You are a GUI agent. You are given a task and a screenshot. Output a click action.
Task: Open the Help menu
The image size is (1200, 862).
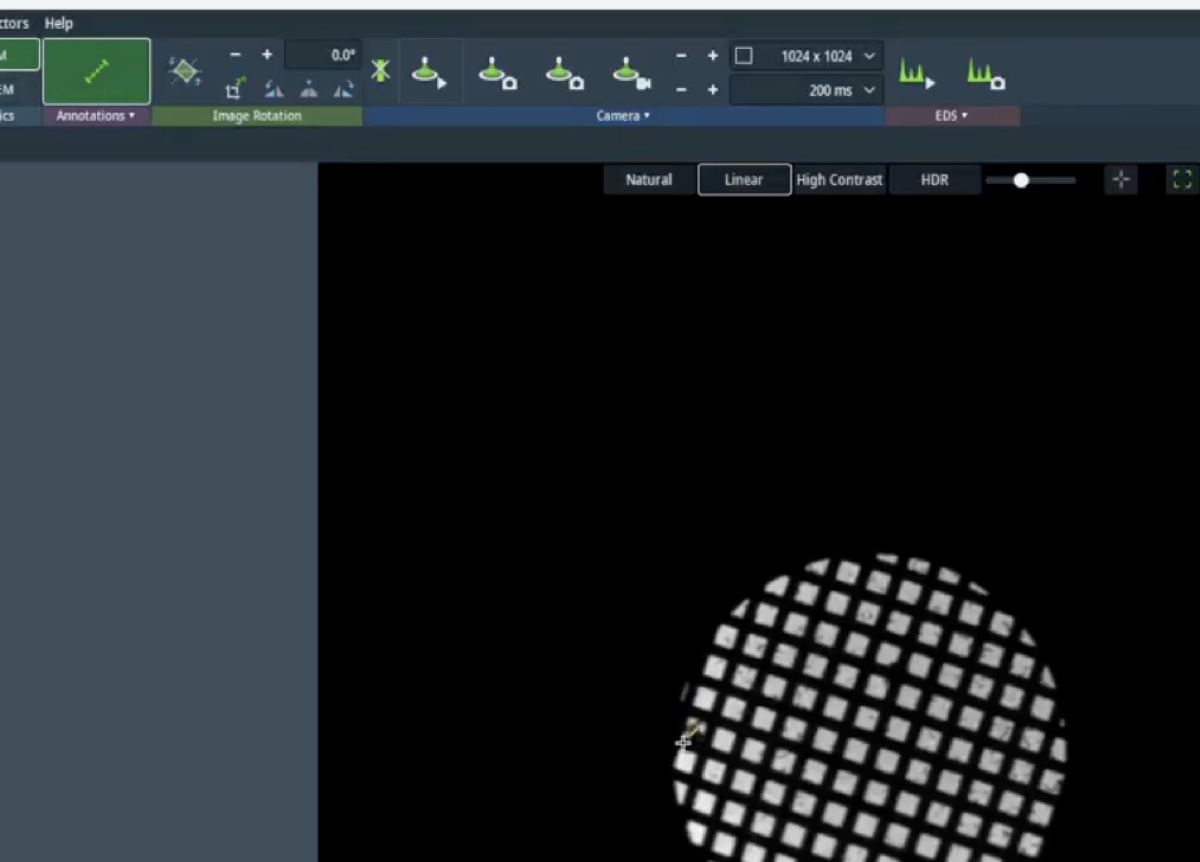pyautogui.click(x=59, y=23)
